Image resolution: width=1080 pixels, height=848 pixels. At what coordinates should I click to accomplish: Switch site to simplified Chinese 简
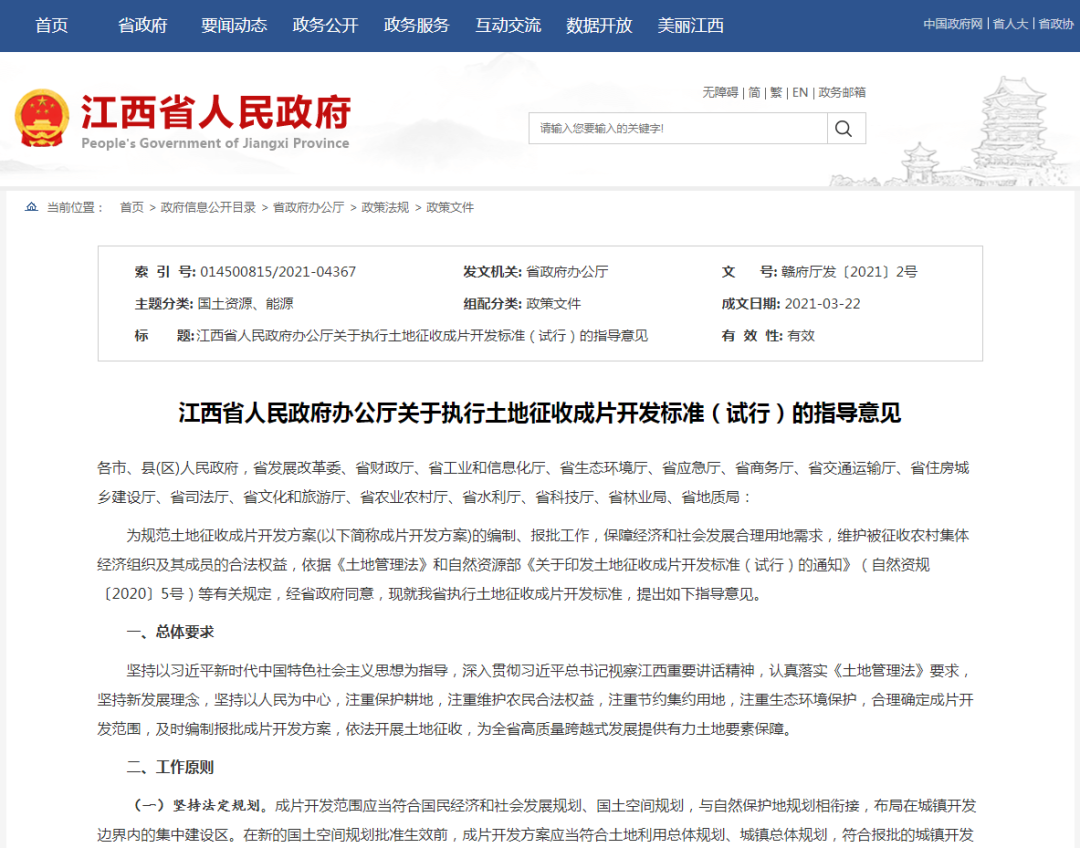pyautogui.click(x=753, y=92)
